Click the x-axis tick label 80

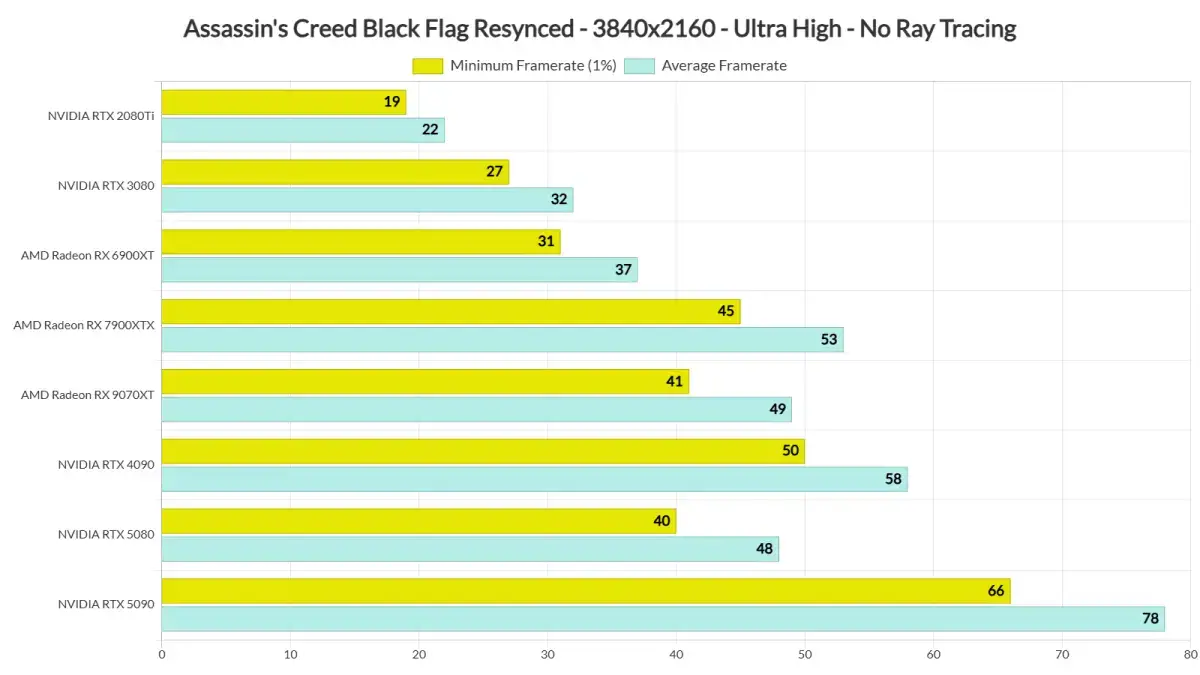(1189, 655)
